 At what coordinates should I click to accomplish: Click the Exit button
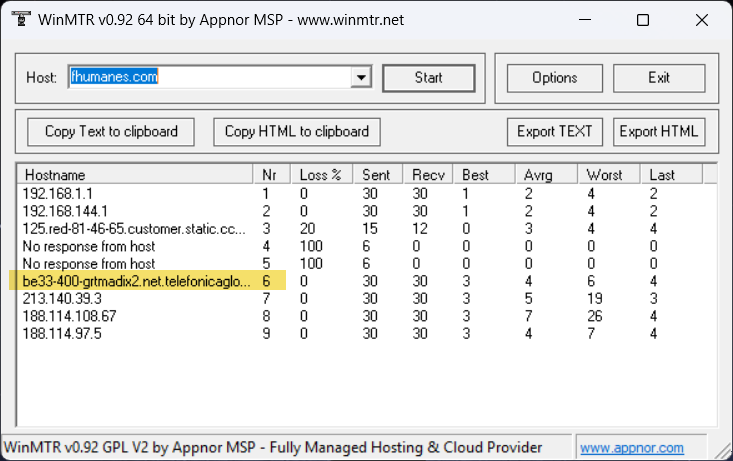[658, 78]
